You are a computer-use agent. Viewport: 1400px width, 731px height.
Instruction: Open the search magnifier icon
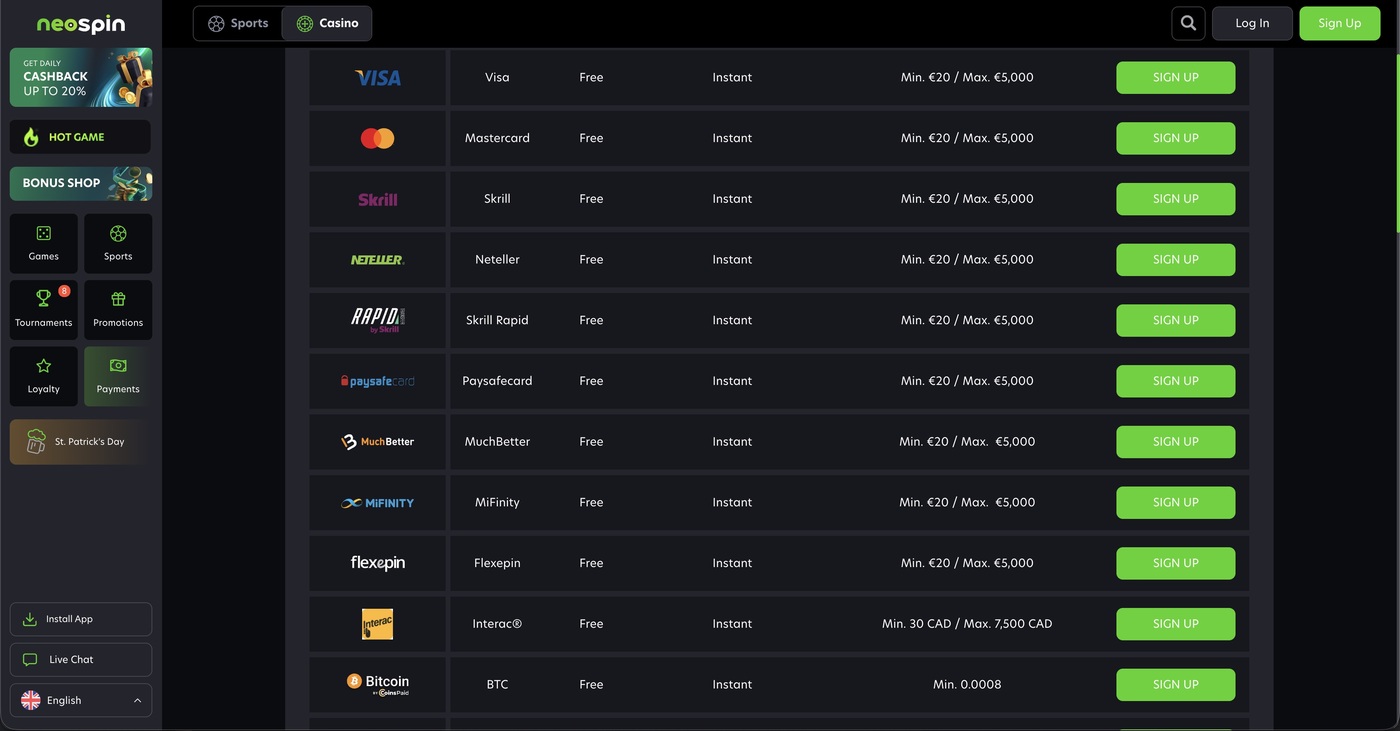click(x=1188, y=23)
